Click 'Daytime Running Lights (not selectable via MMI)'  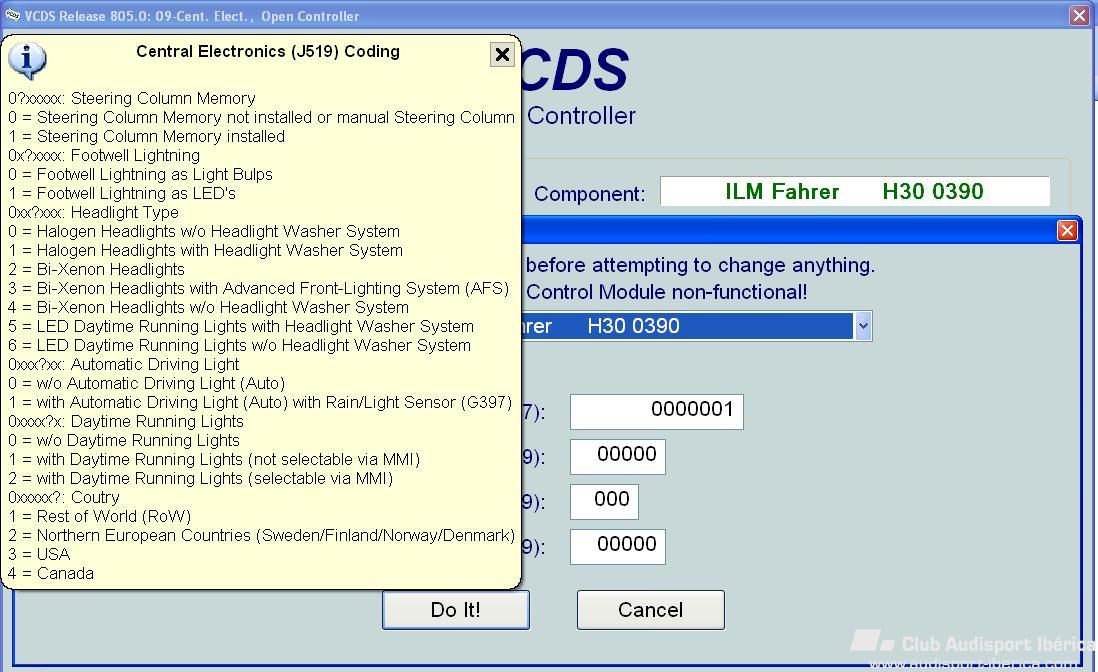tap(214, 458)
